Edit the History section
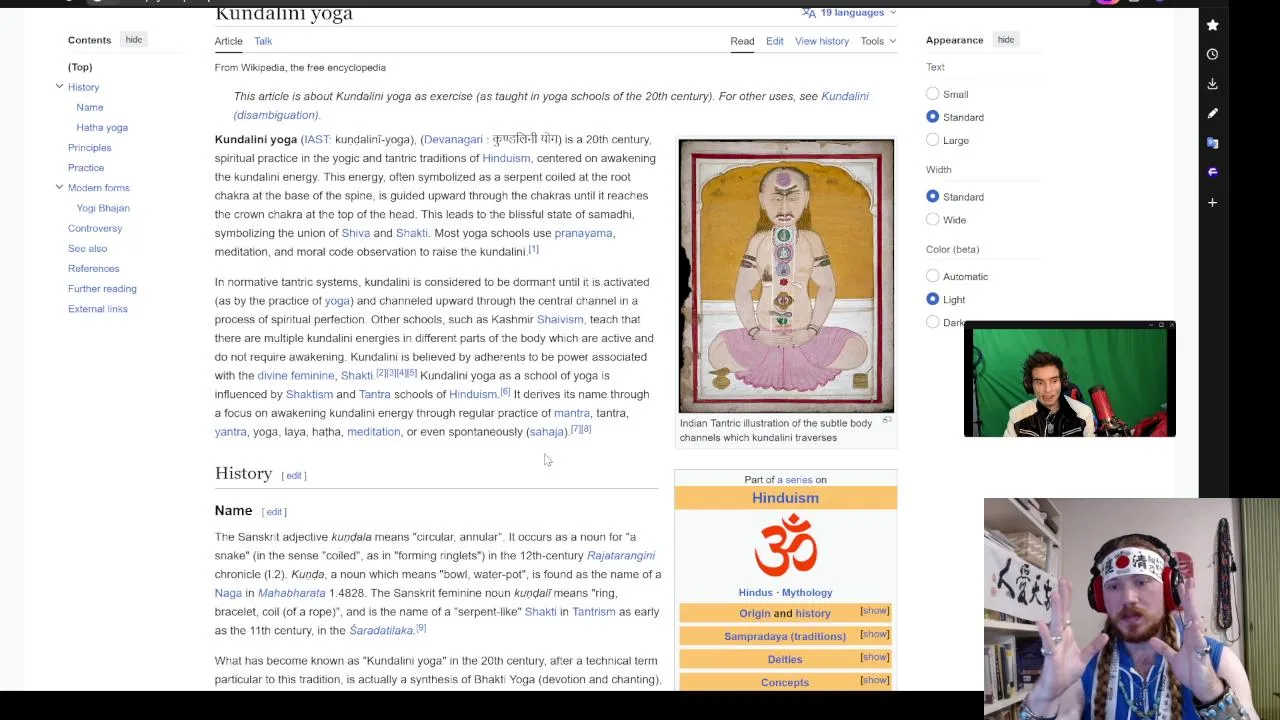1280x720 pixels. tap(294, 475)
